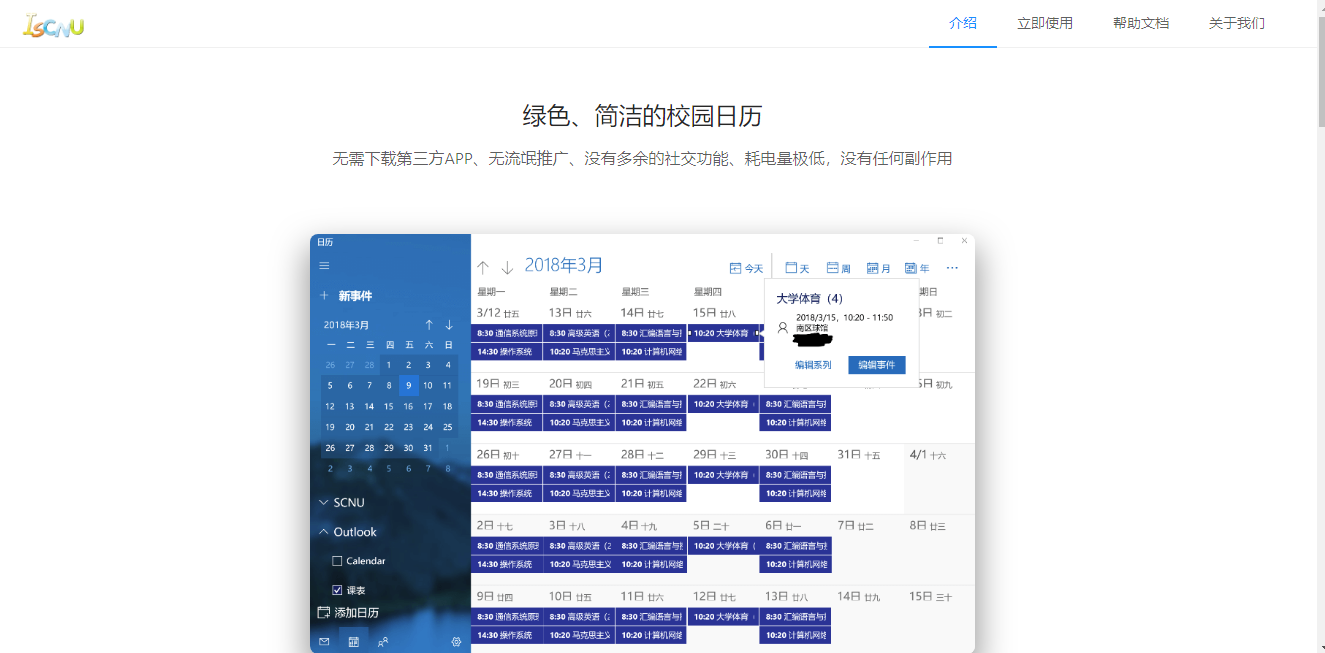This screenshot has width=1325, height=653.
Task: Go to next month in mini calendar
Action: tap(449, 325)
